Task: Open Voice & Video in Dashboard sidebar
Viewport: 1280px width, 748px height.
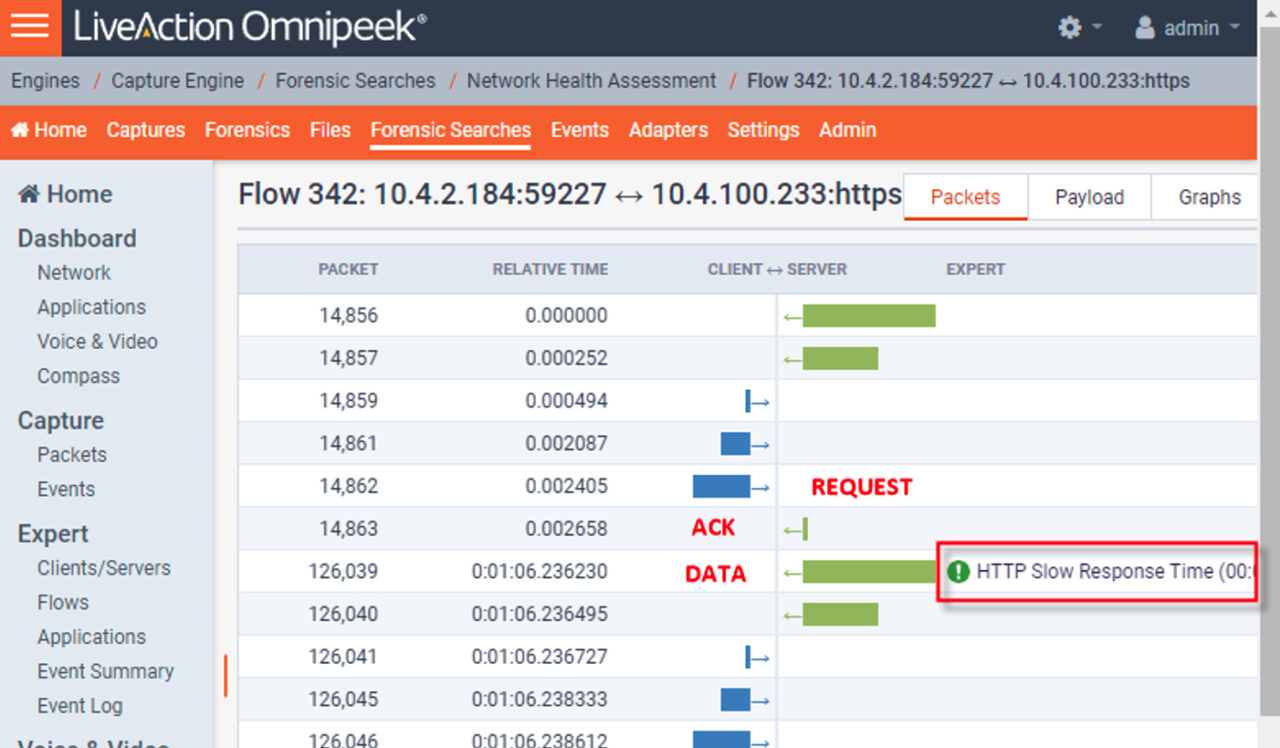Action: [x=97, y=342]
